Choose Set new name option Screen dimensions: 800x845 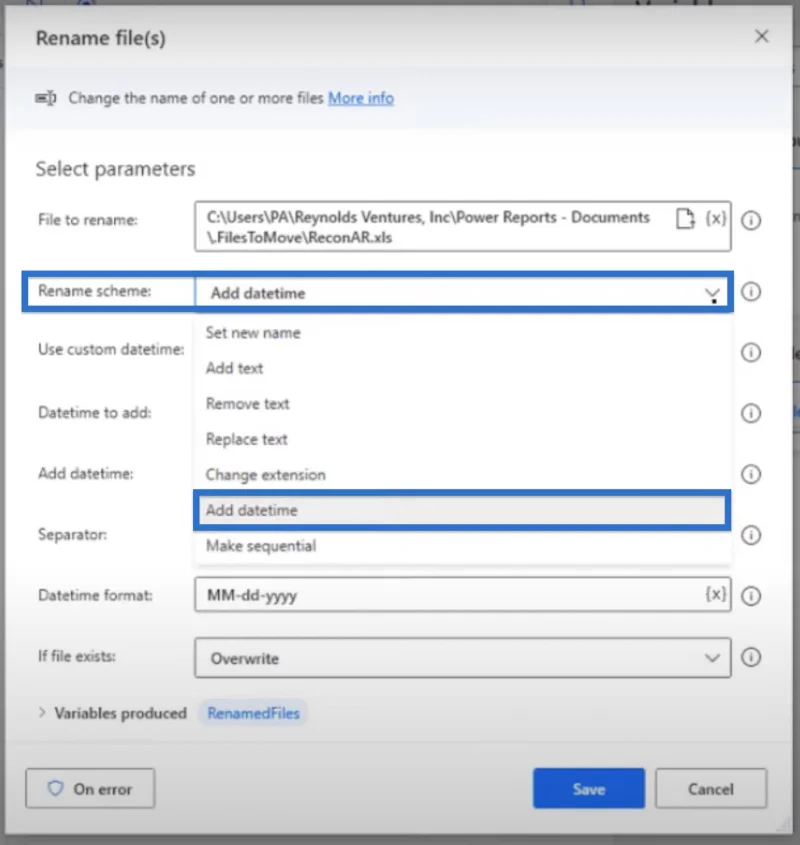click(x=461, y=333)
